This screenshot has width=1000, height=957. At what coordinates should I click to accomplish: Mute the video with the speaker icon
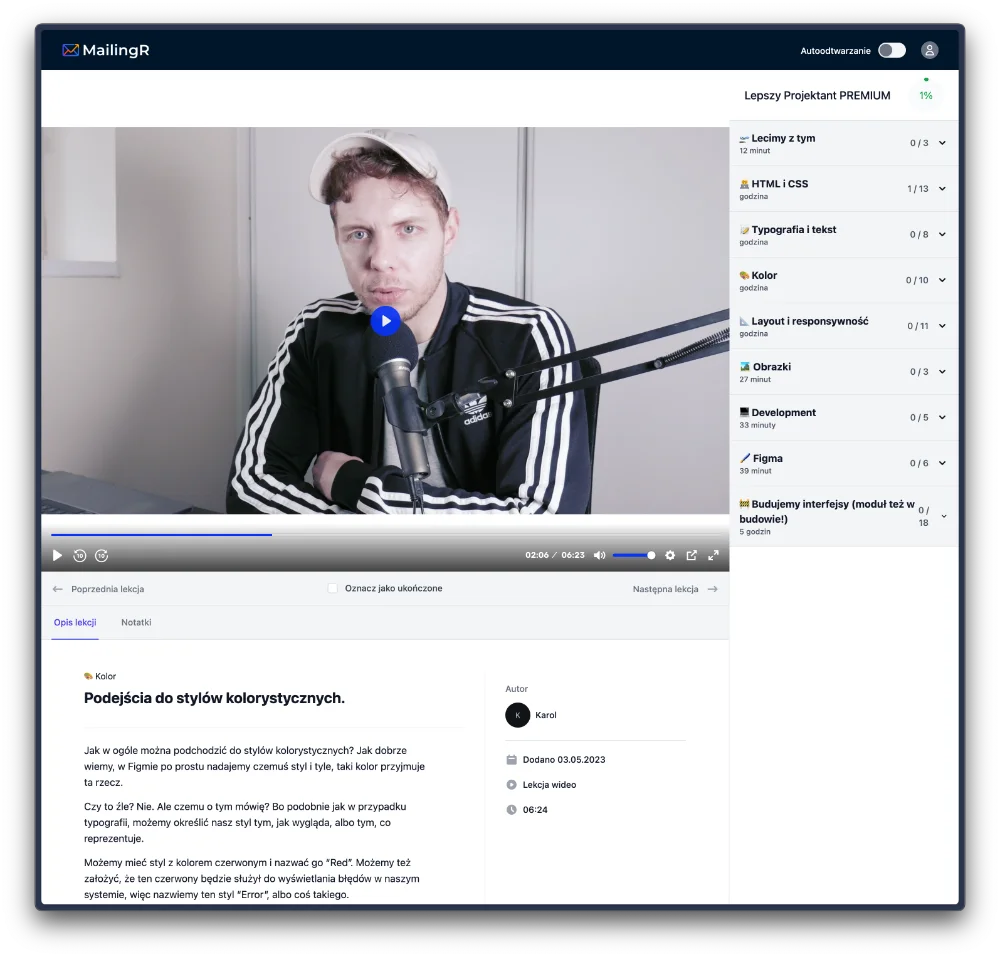[599, 555]
